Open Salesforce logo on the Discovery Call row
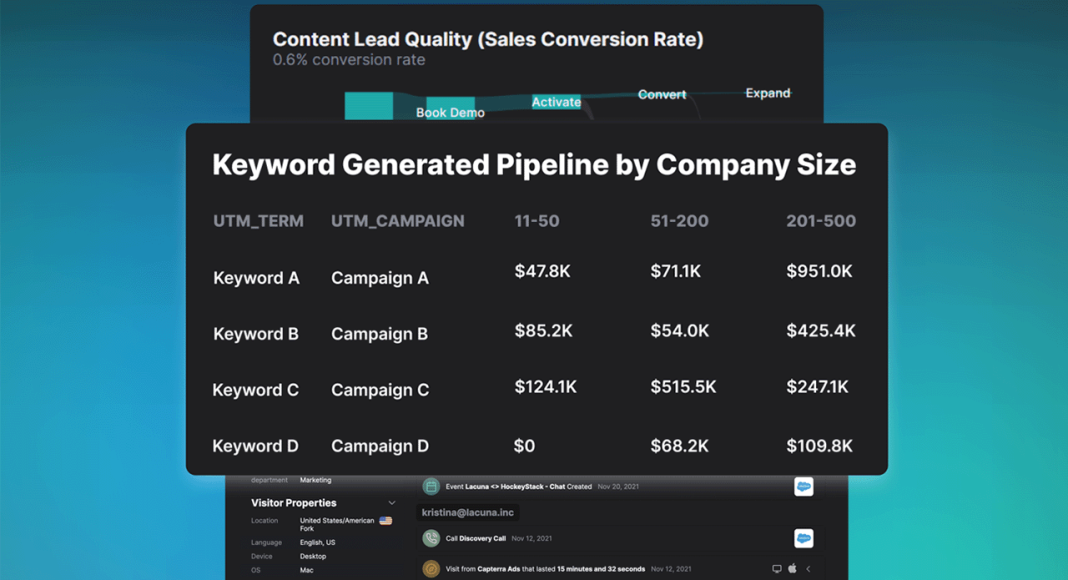1068x580 pixels. 804,538
